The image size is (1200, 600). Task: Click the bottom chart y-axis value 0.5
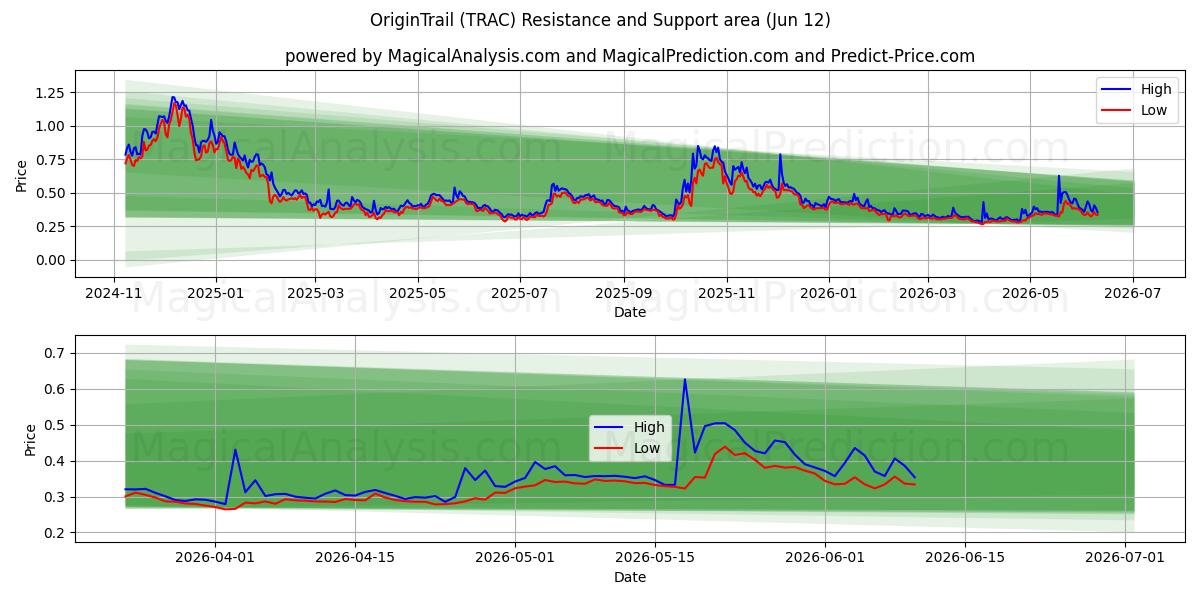coord(55,425)
